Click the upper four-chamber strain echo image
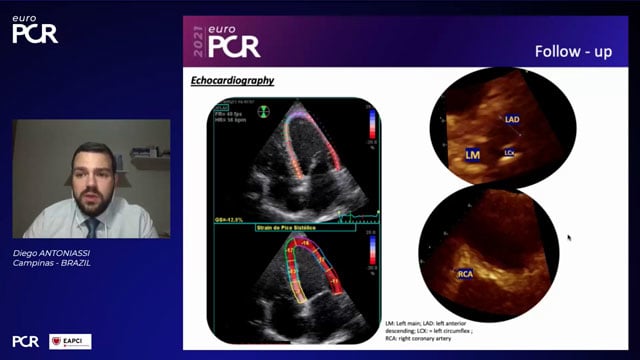The width and height of the screenshot is (640, 360). tap(297, 161)
